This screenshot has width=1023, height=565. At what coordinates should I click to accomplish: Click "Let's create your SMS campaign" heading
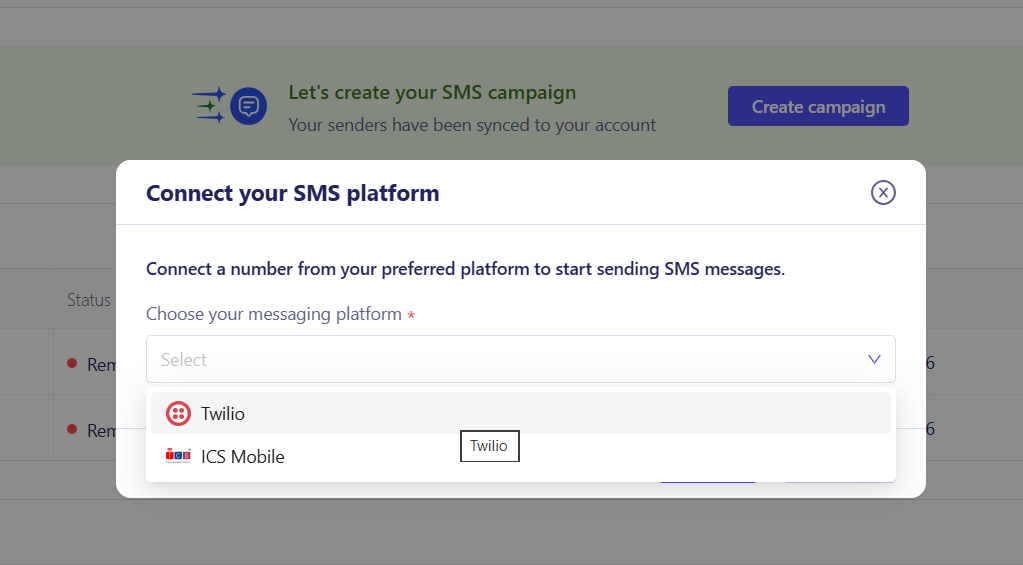[x=432, y=93]
